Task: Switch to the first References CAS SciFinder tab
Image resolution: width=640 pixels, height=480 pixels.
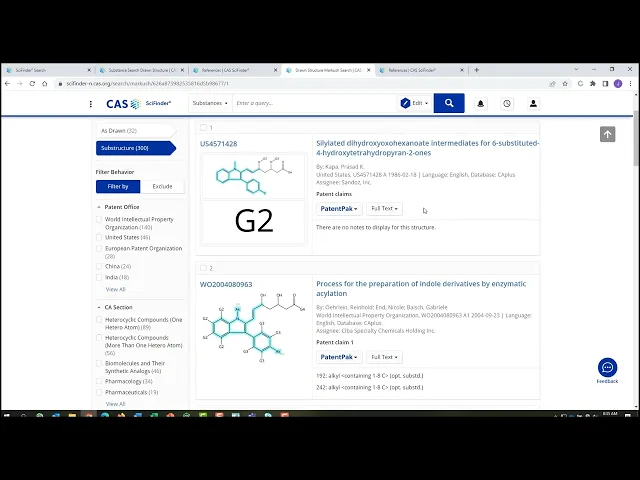Action: pos(235,70)
